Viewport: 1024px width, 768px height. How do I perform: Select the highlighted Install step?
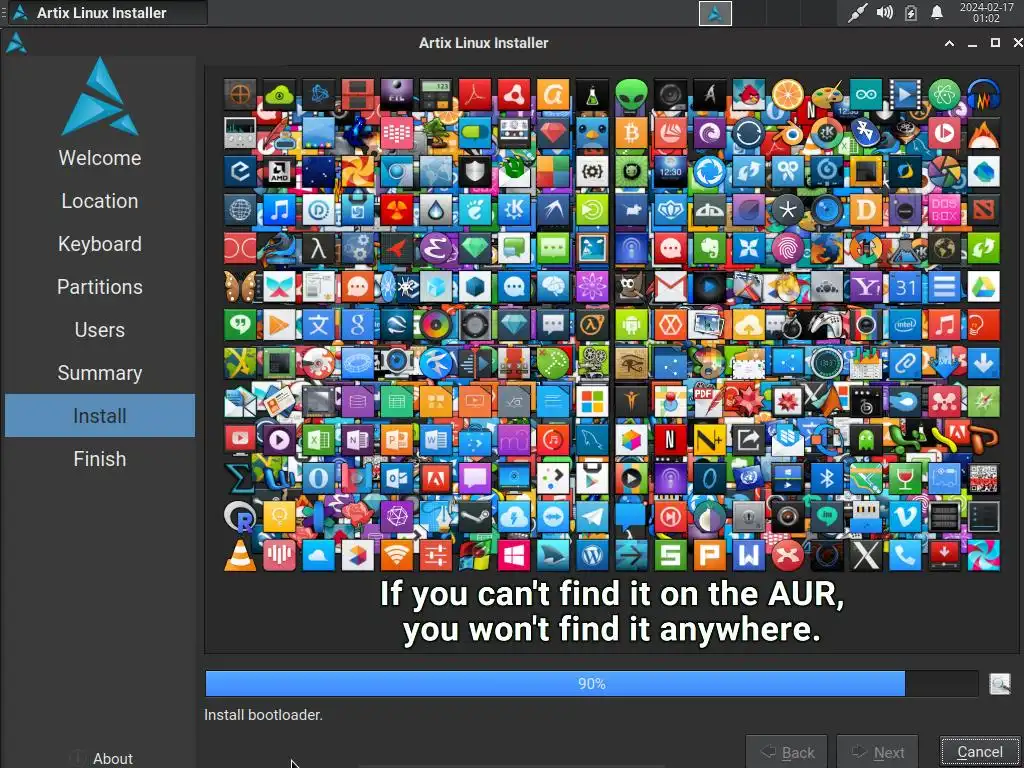[x=100, y=415]
